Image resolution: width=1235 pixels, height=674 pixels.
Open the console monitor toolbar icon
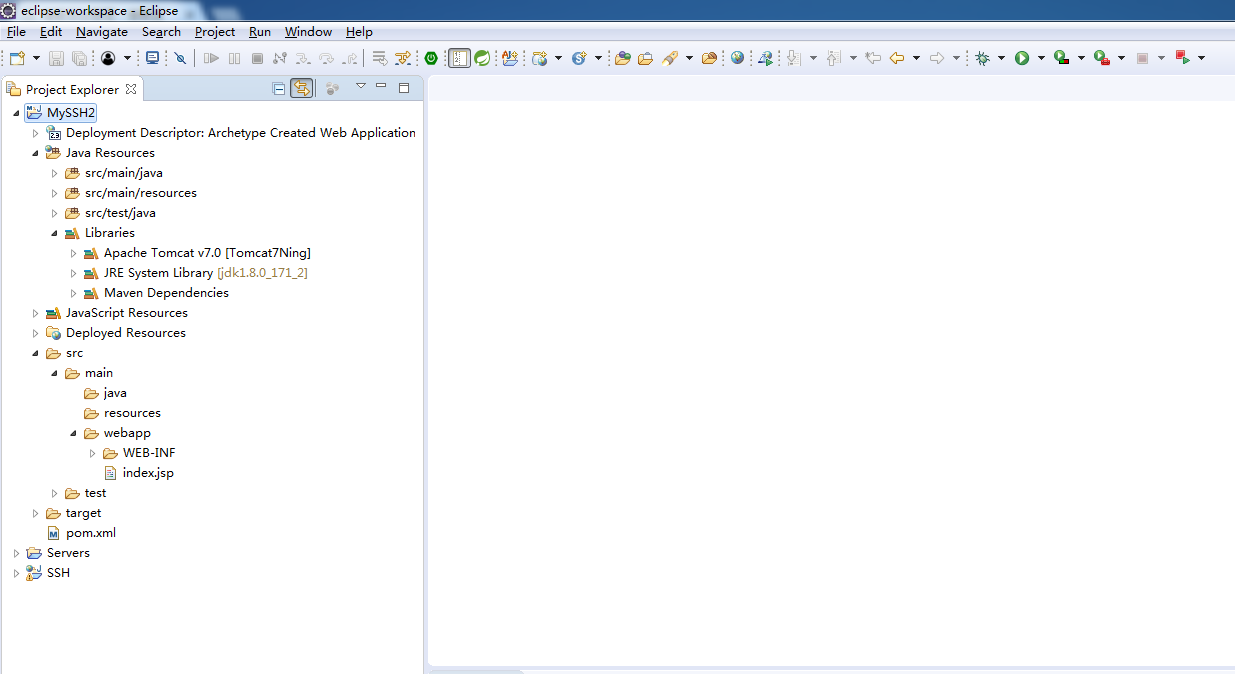pyautogui.click(x=152, y=58)
